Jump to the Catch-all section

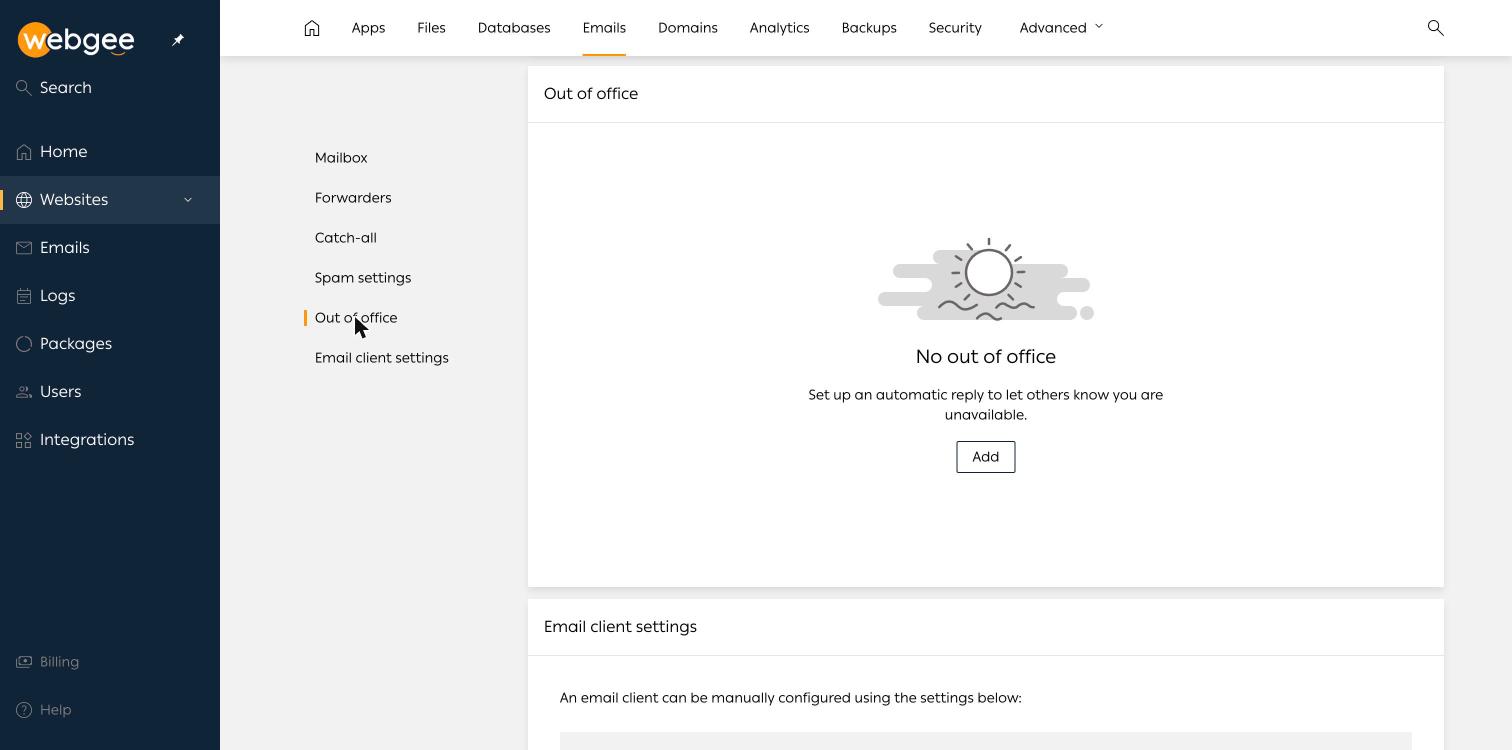pos(346,238)
